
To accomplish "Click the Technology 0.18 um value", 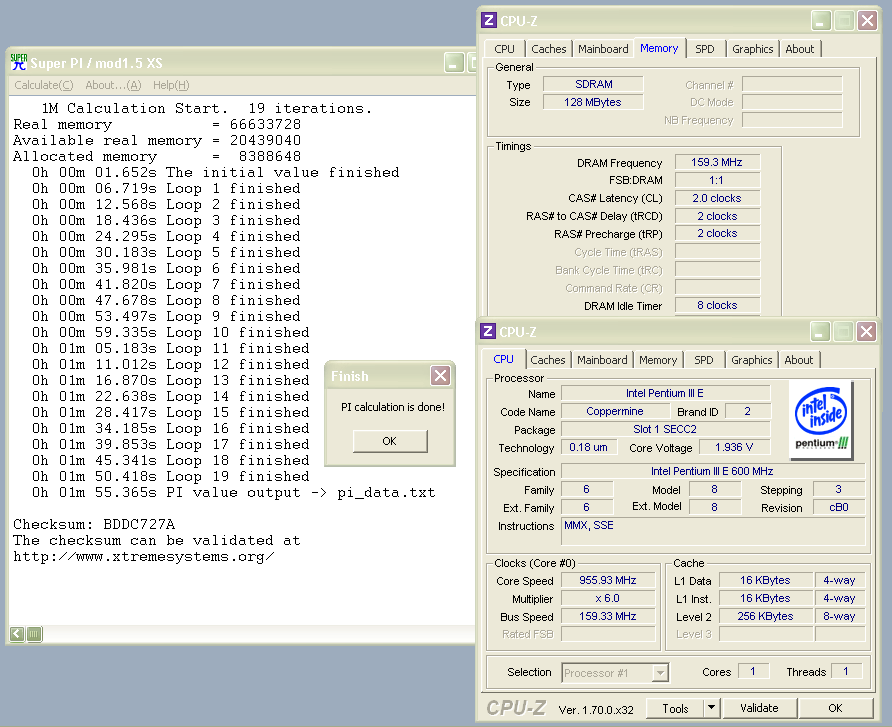I will coord(588,447).
